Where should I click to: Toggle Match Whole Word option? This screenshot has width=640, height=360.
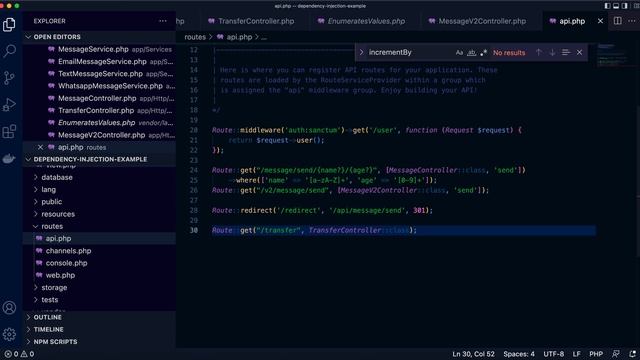click(471, 53)
